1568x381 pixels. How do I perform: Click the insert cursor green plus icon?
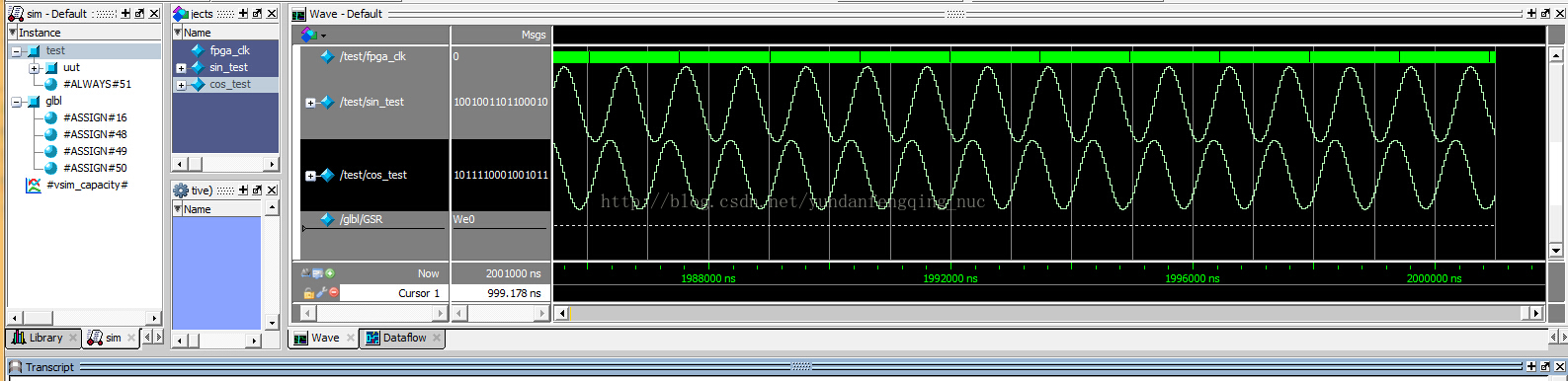pyautogui.click(x=330, y=273)
